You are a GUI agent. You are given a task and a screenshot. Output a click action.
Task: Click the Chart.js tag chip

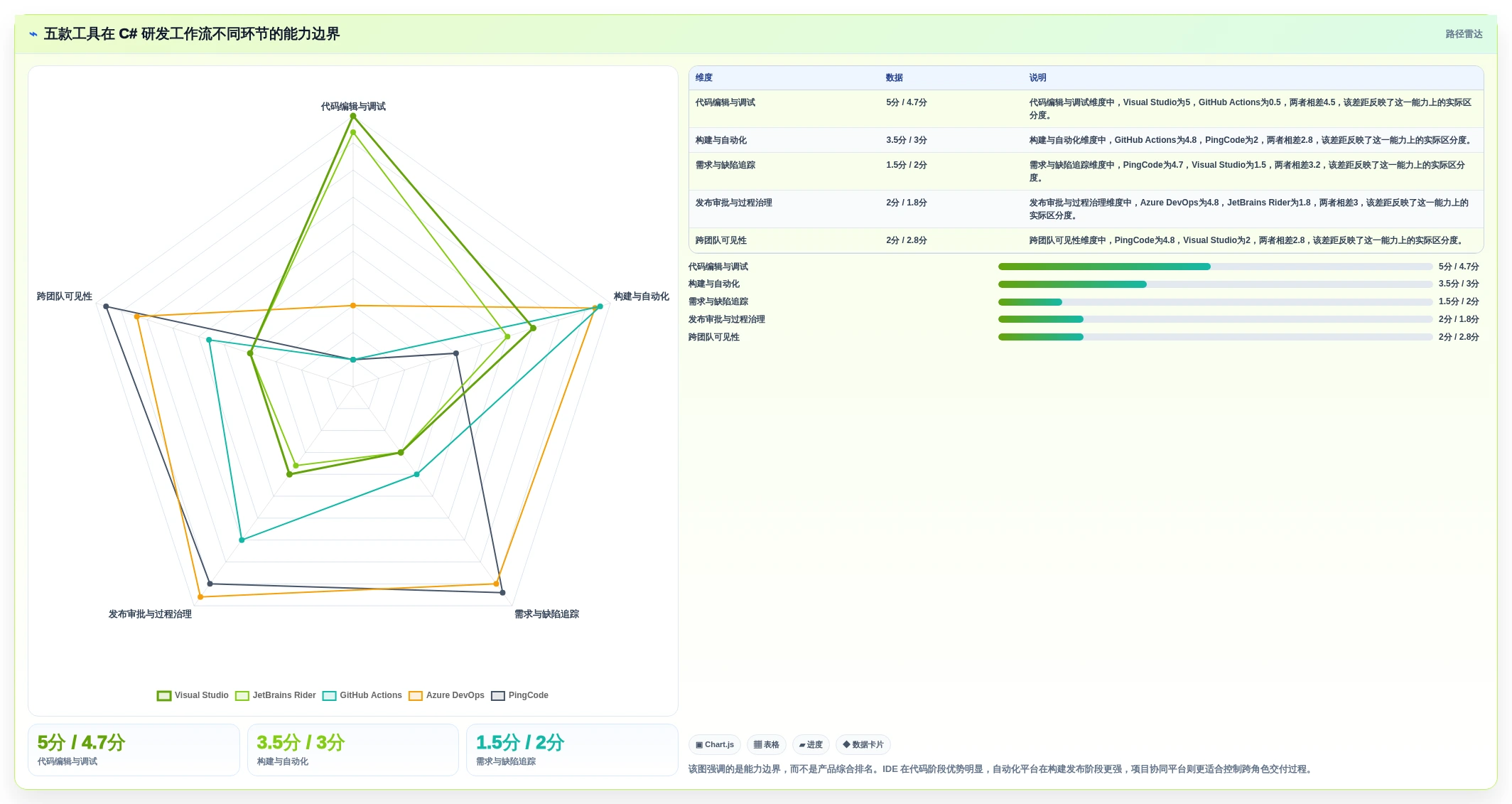pyautogui.click(x=715, y=744)
